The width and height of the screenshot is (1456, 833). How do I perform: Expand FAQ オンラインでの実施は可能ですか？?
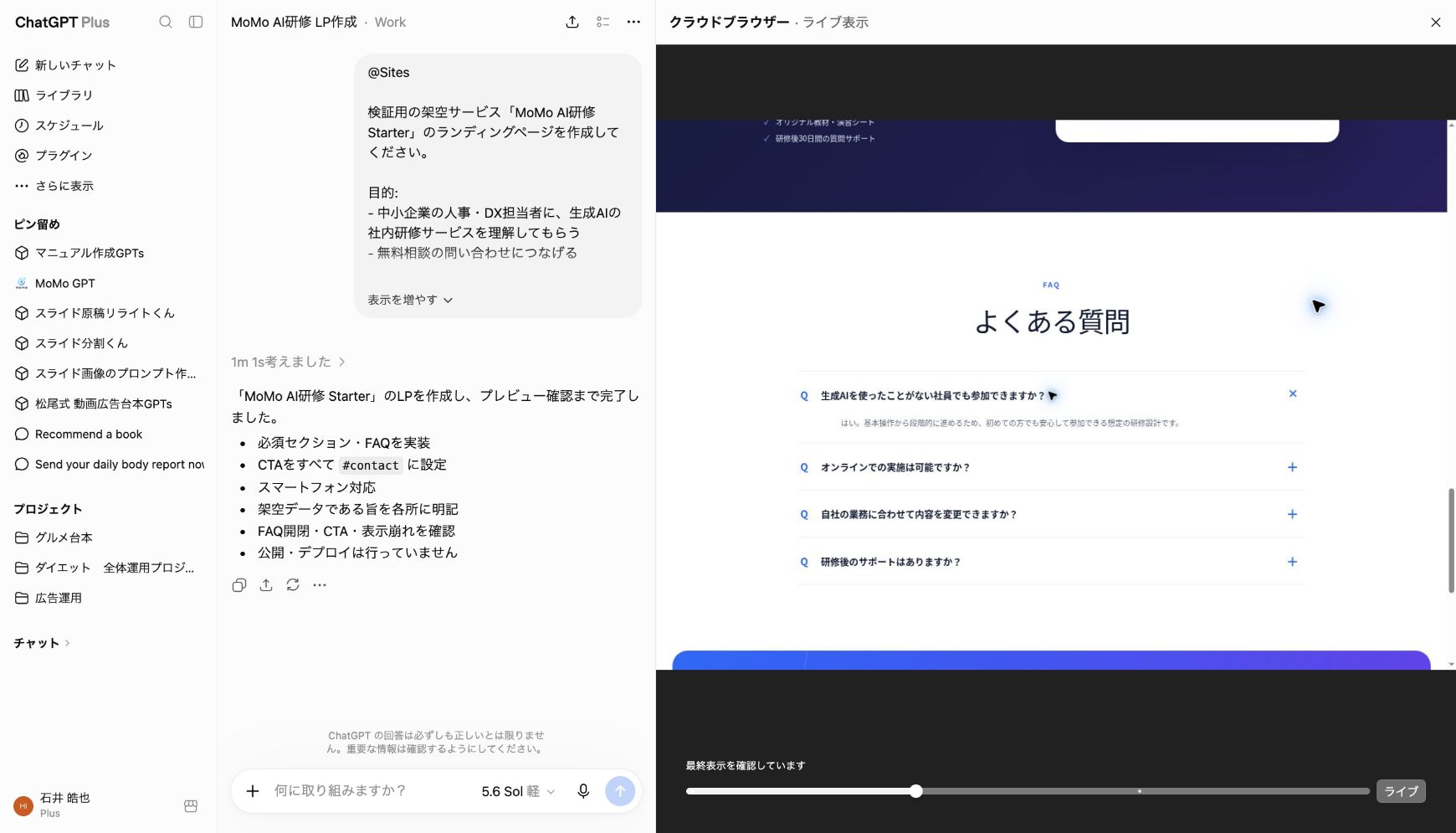point(1051,467)
